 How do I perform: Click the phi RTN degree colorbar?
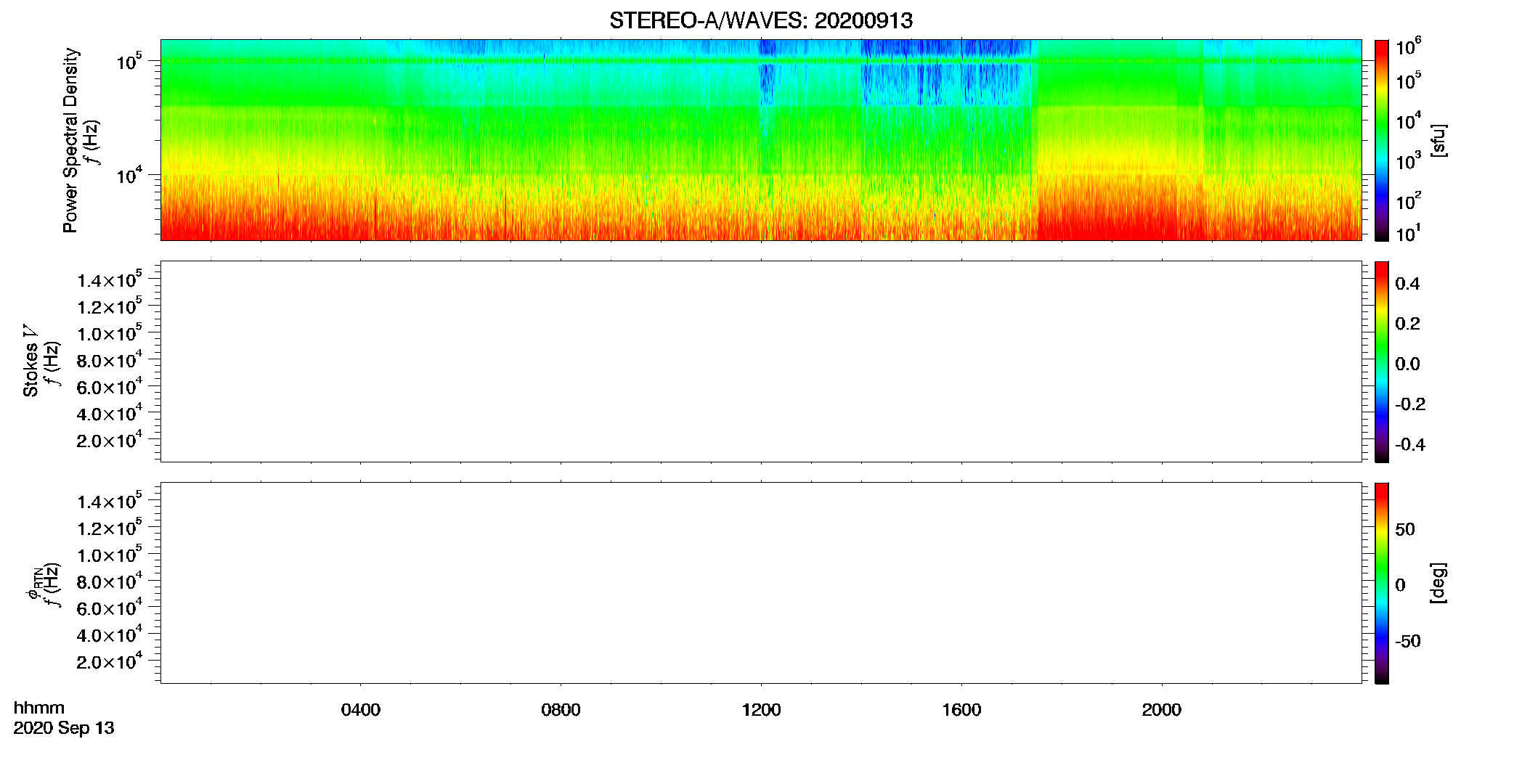pyautogui.click(x=1382, y=583)
